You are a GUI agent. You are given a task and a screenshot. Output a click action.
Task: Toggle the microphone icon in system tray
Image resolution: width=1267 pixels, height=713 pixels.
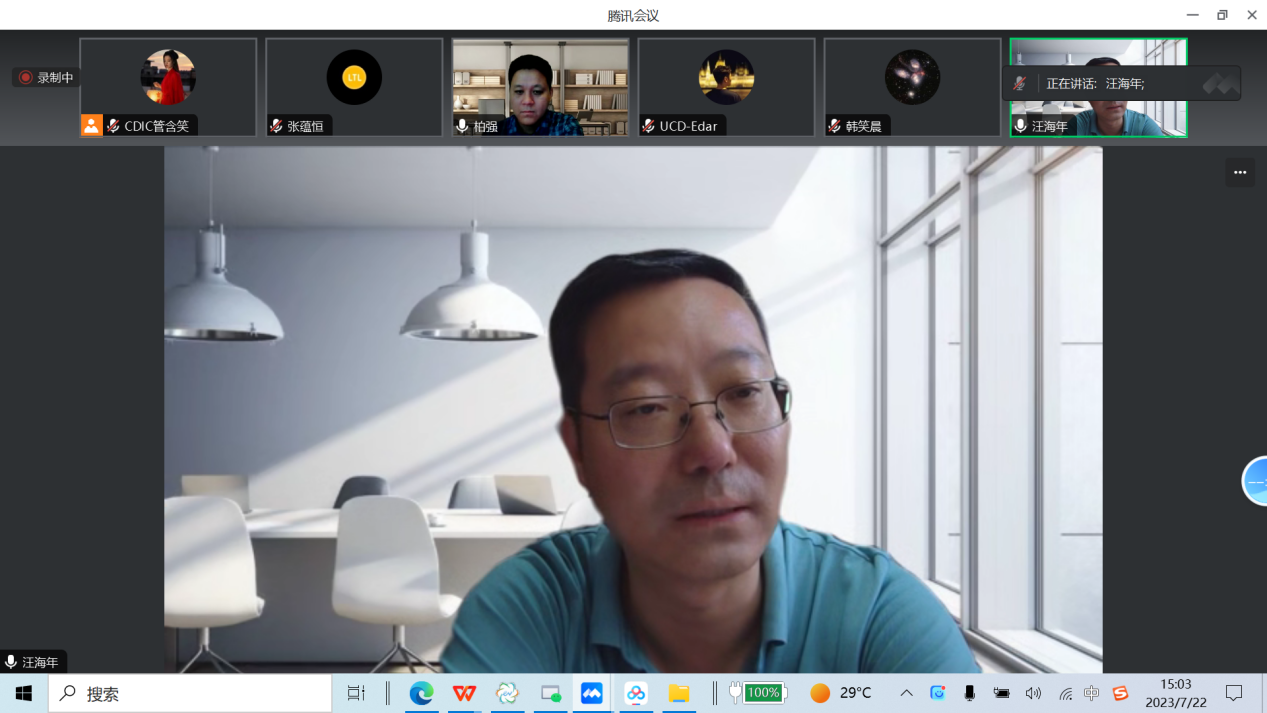pos(969,693)
